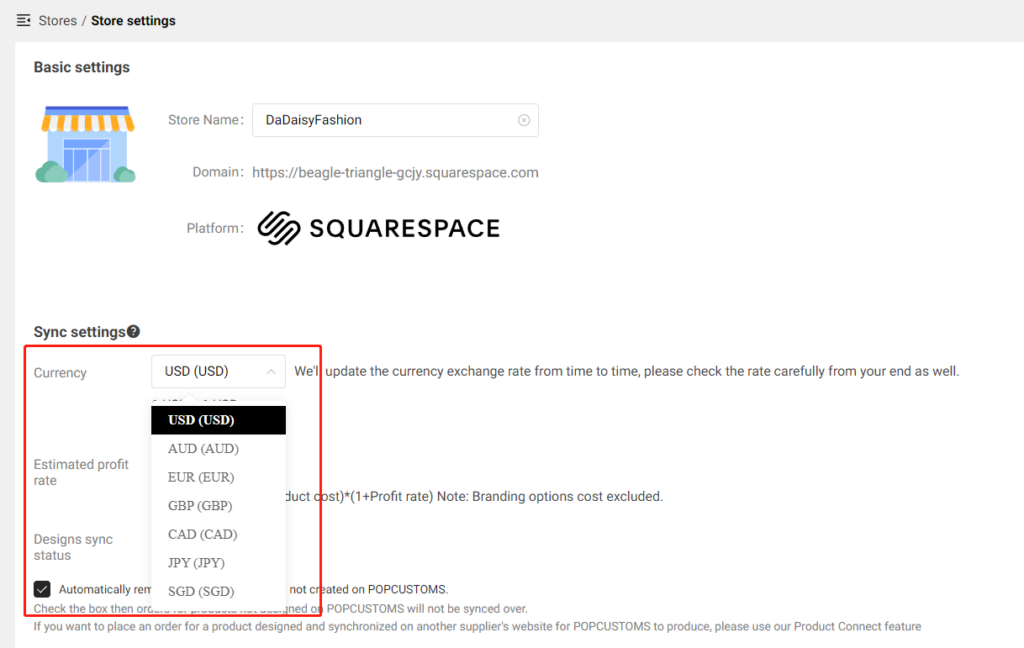Click the Domain label
1024x648 pixels.
coord(217,172)
